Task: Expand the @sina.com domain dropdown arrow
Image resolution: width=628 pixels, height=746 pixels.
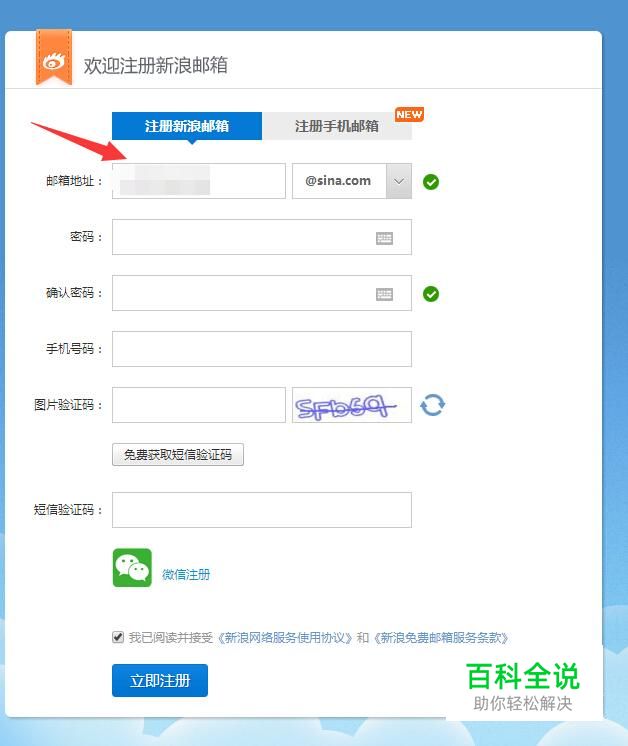Action: (399, 181)
